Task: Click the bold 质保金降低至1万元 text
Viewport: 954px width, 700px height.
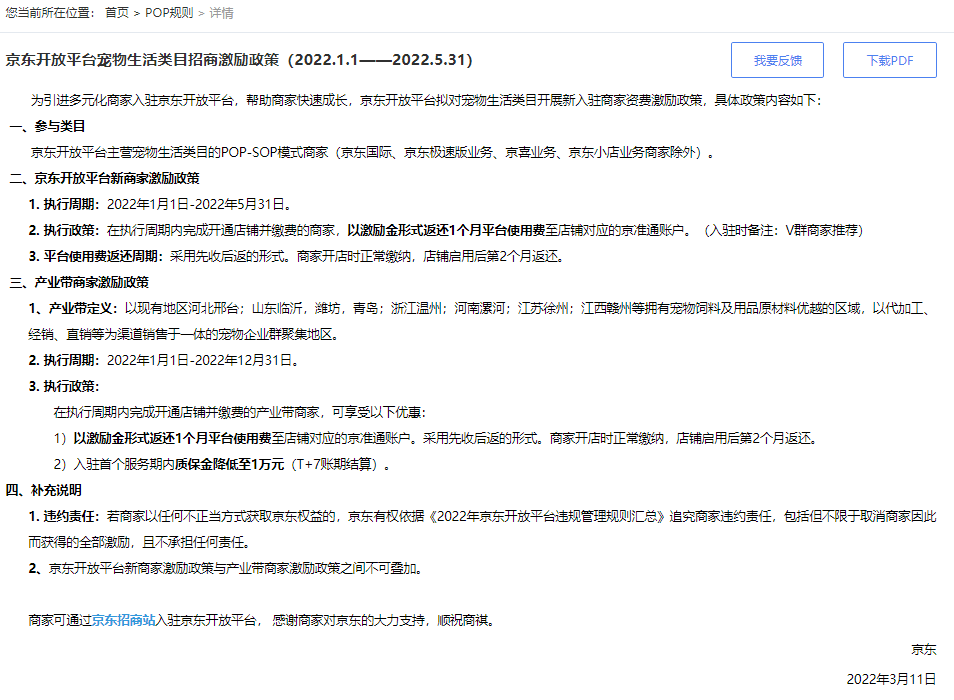Action: (x=229, y=464)
